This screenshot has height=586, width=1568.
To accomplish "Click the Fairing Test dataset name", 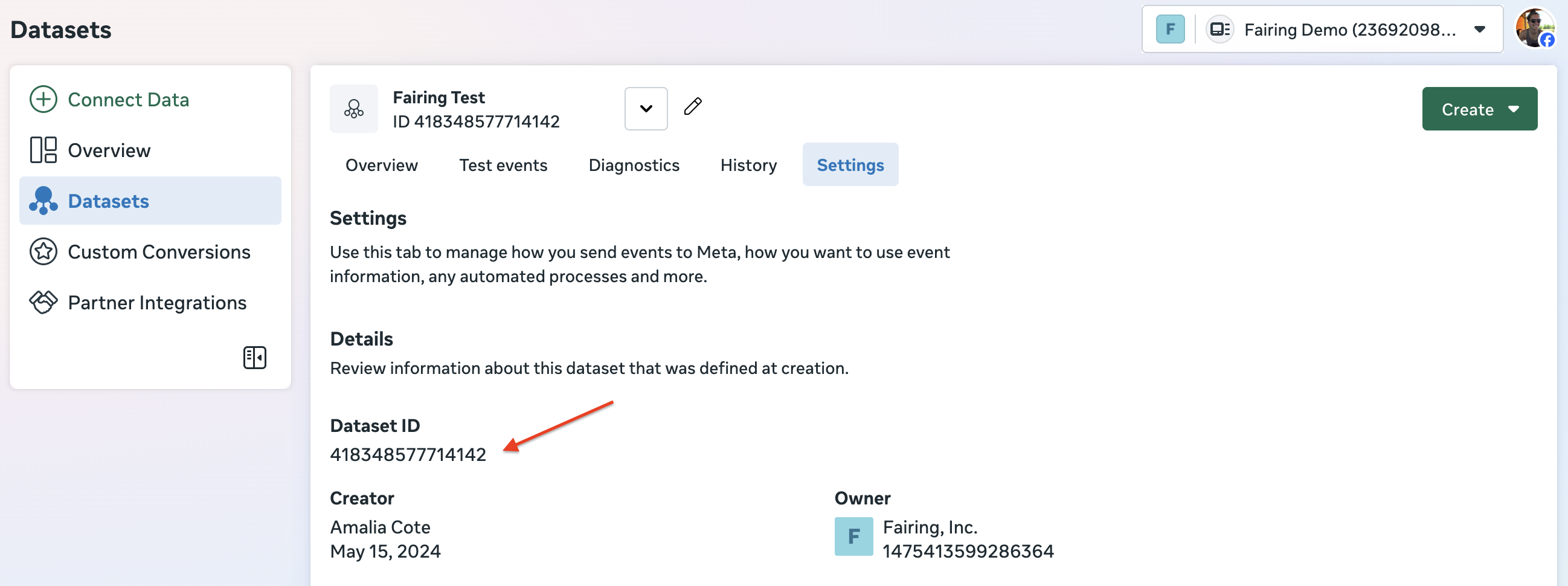I will tap(439, 97).
